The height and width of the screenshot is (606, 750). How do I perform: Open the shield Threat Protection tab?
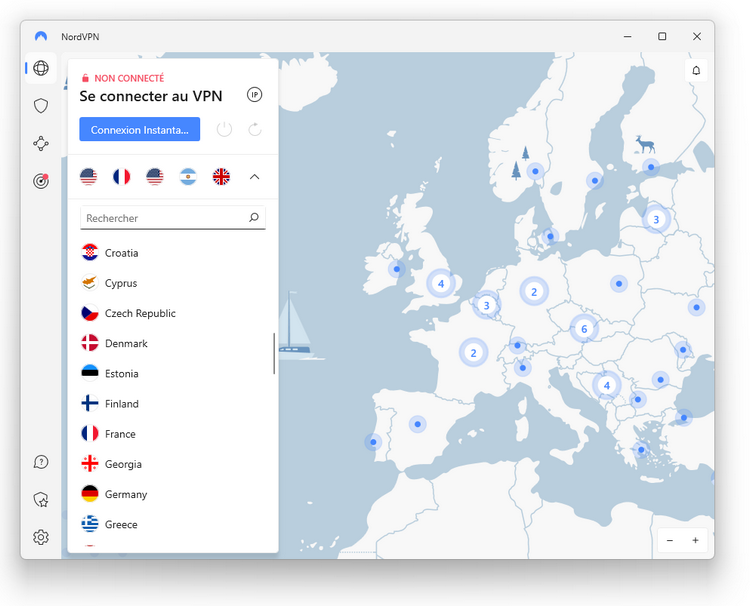pos(41,106)
